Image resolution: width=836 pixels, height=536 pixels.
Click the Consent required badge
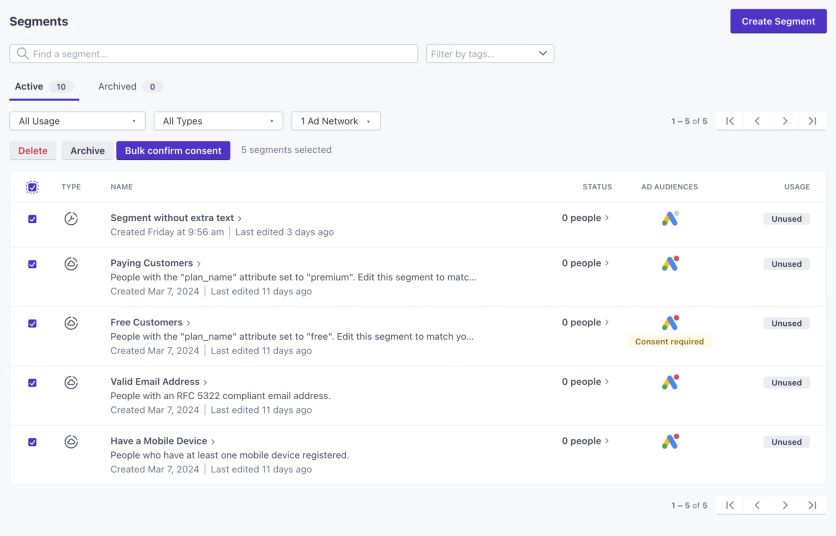point(669,341)
